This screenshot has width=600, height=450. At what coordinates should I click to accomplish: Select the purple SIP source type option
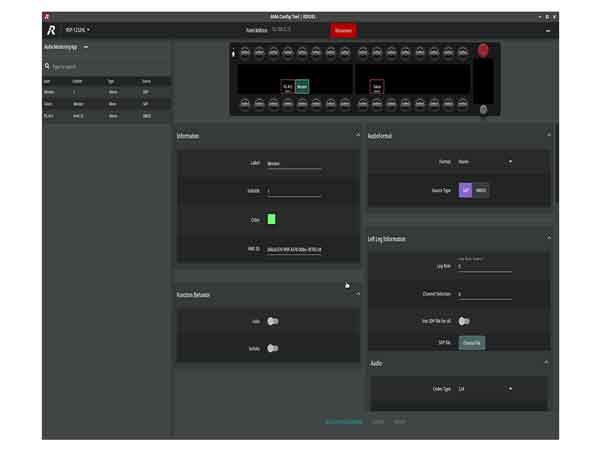[465, 190]
